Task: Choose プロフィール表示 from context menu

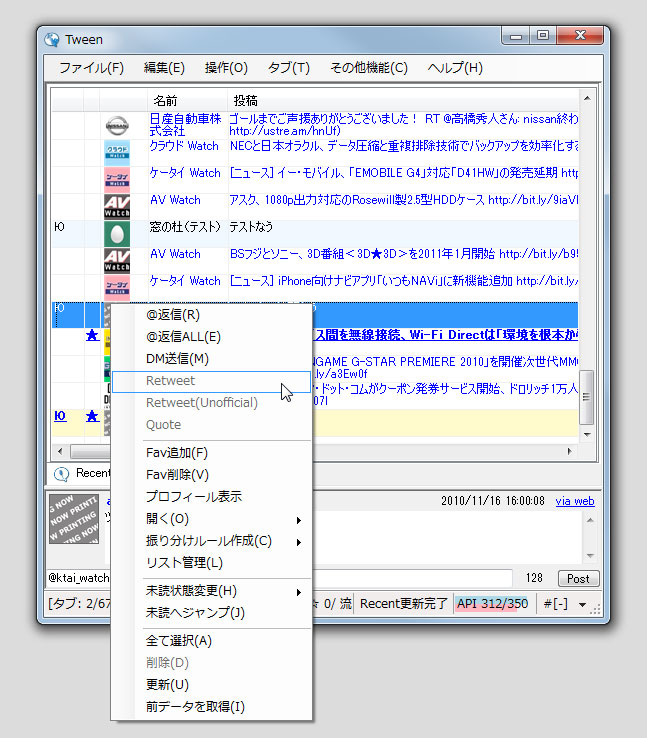Action: coord(211,497)
